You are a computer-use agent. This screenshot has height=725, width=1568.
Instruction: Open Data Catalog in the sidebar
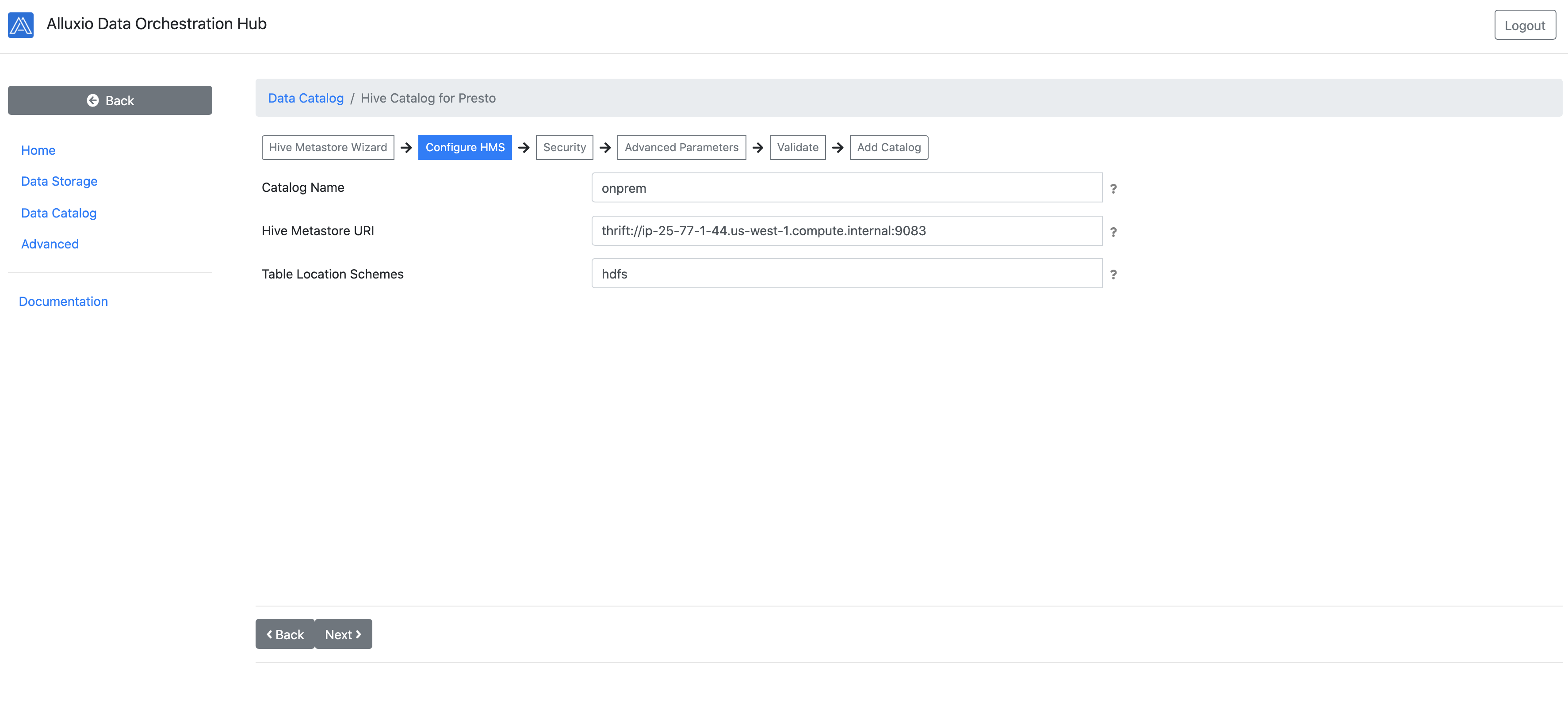coord(59,213)
